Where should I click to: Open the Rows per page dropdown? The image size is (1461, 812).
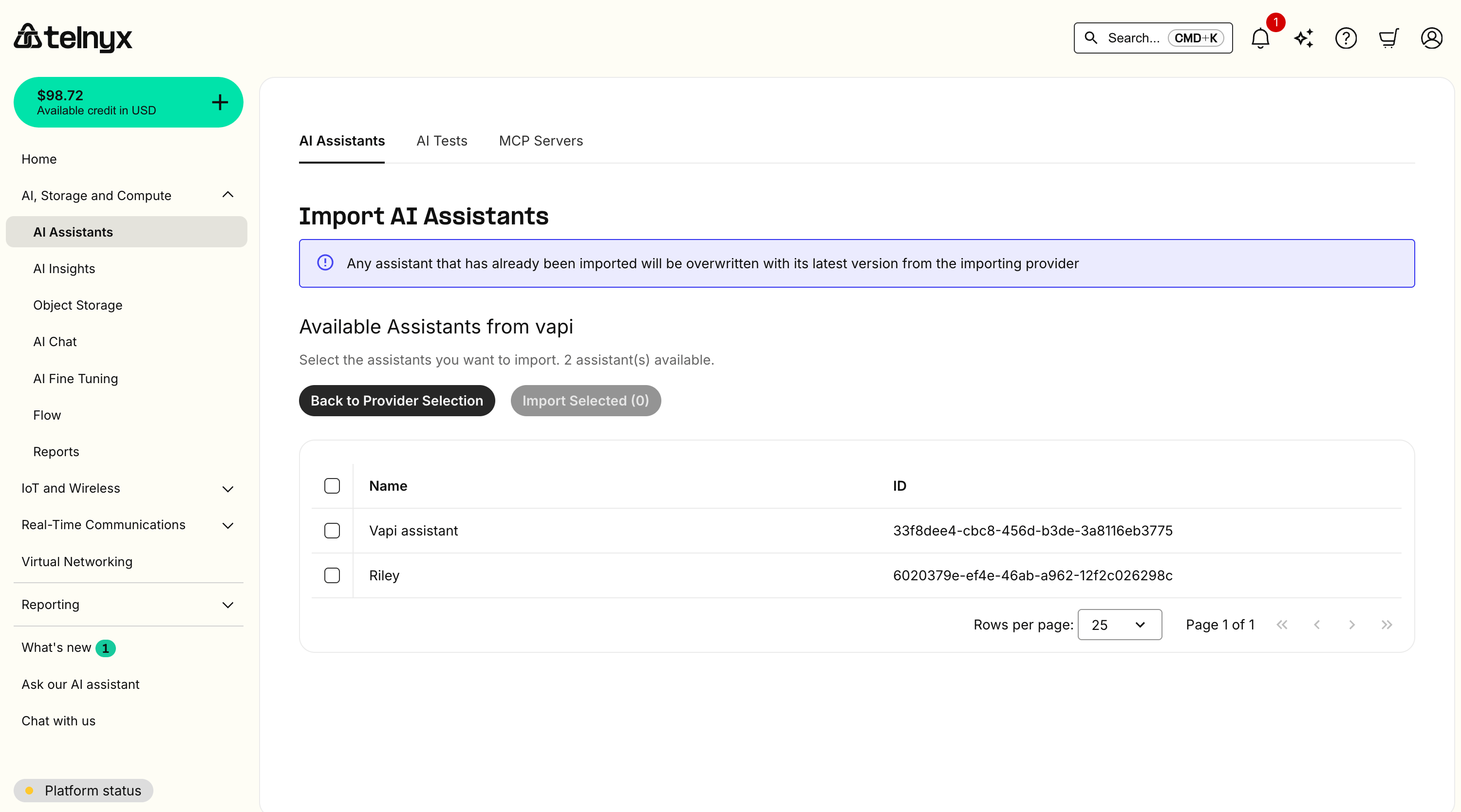[x=1119, y=624]
